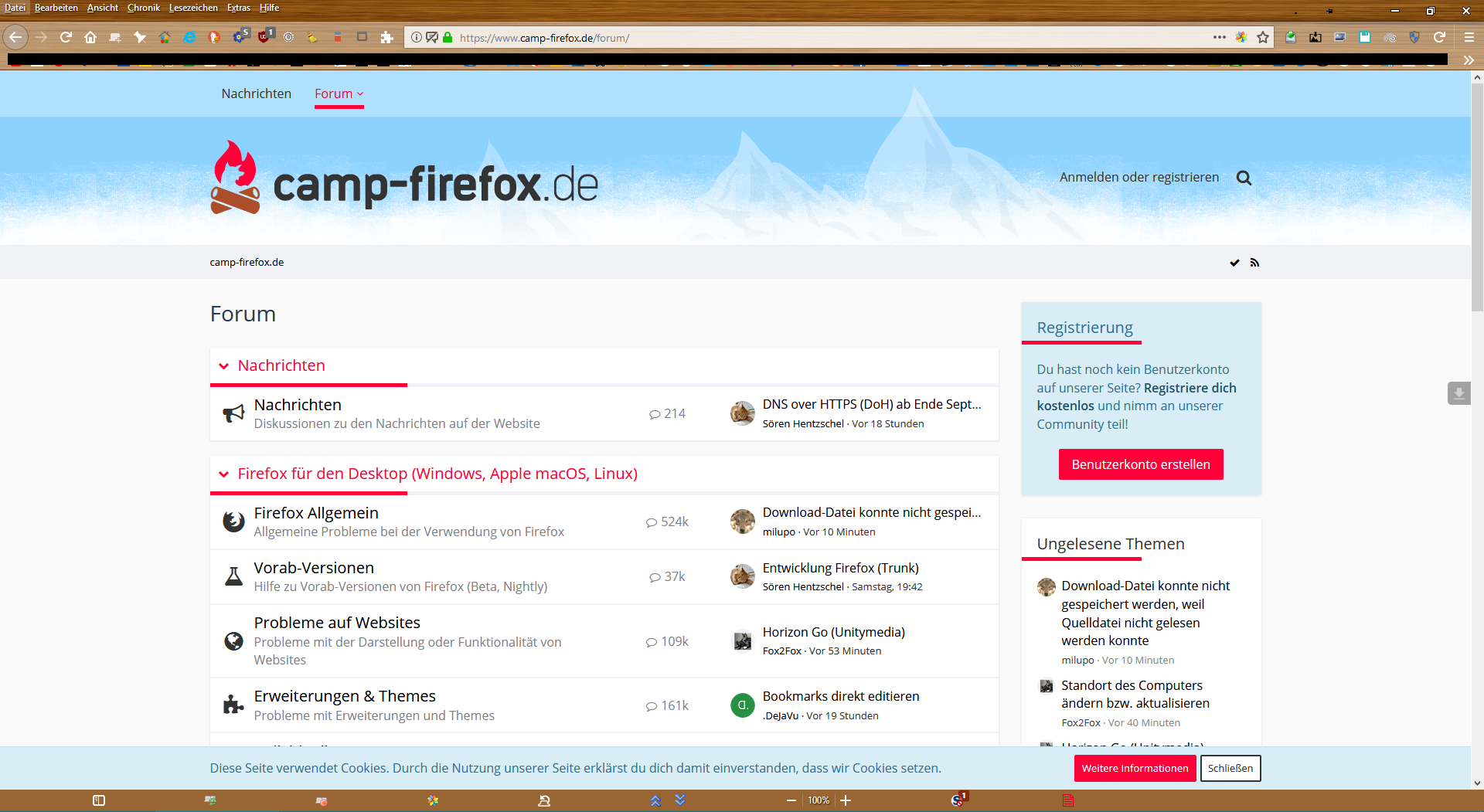Click the blue double up-arrows icon in the bottom bar
The width and height of the screenshot is (1484, 812).
point(655,800)
